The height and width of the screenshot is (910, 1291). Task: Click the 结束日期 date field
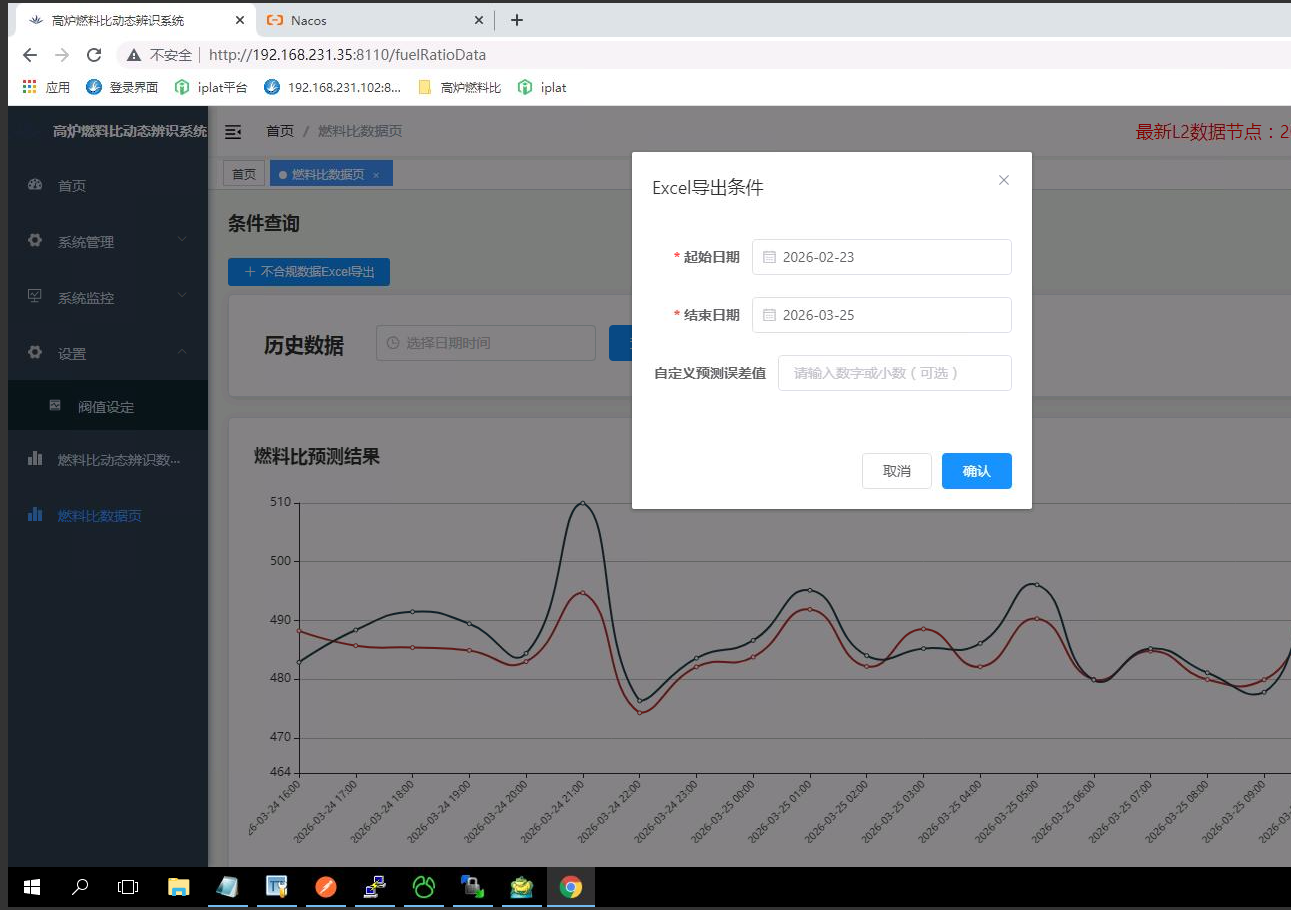point(881,315)
